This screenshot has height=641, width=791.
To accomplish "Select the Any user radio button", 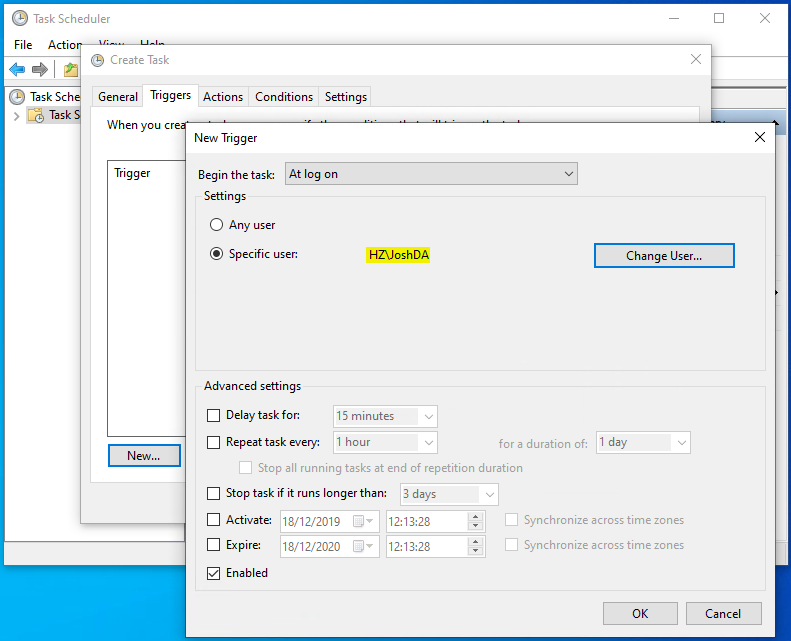I will coord(216,224).
